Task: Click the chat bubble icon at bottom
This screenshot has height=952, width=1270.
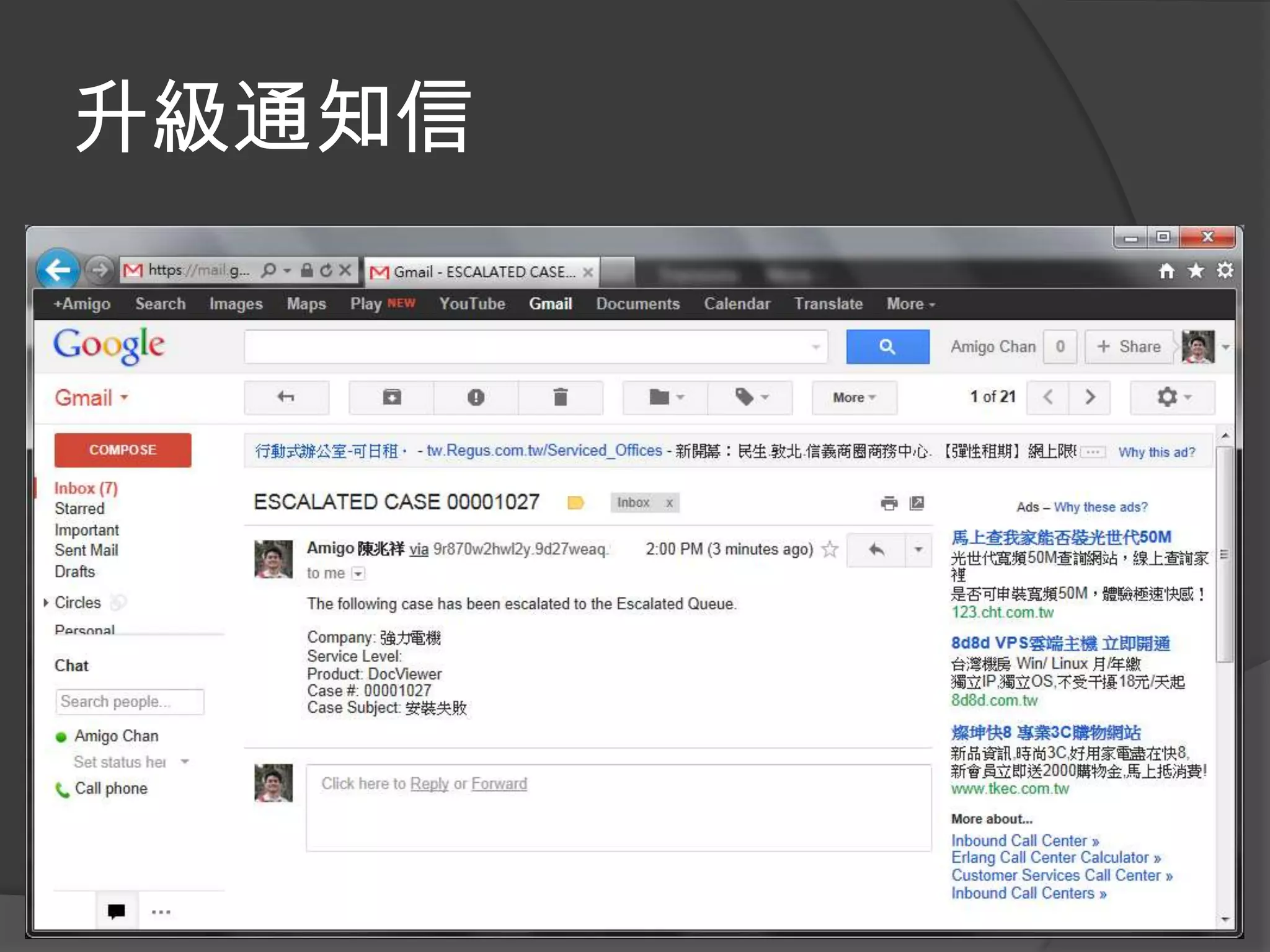Action: pos(116,911)
